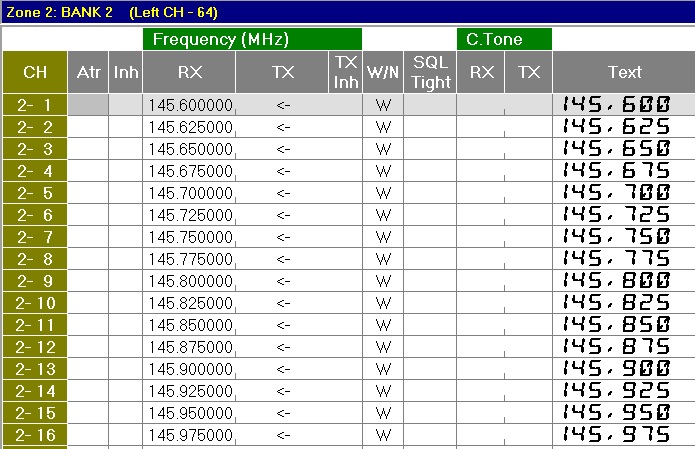The image size is (695, 449).
Task: Select channel row header 2- 14
Action: [35, 391]
